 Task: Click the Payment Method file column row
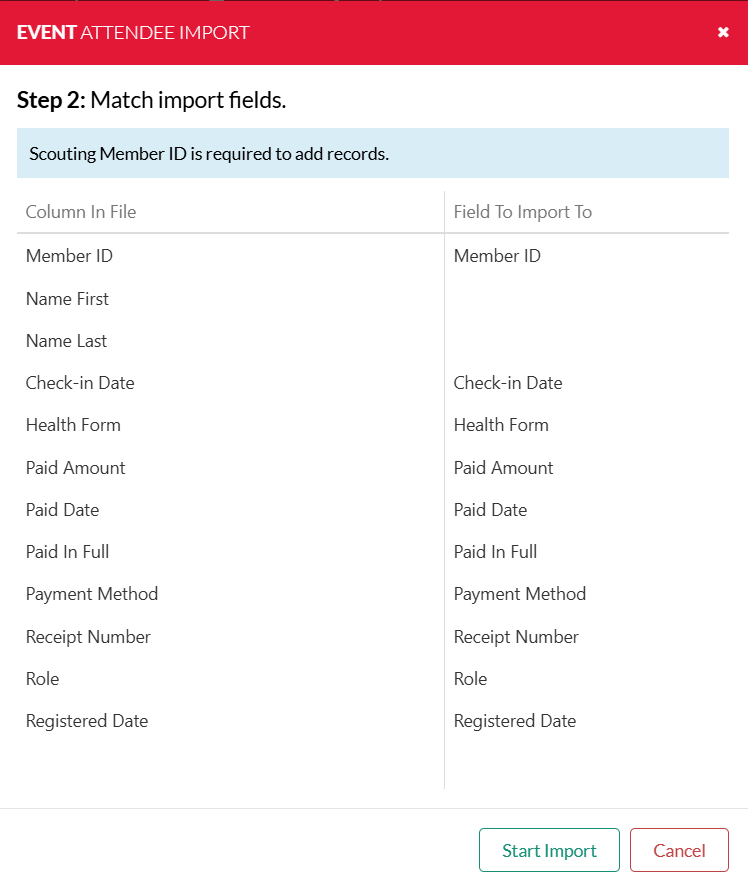[92, 594]
